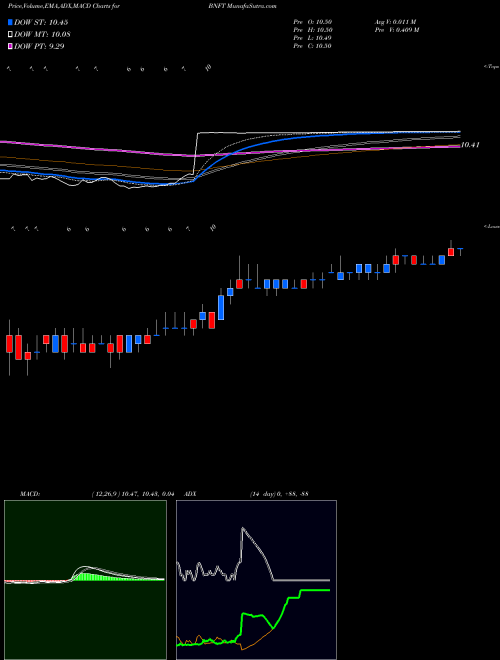Click the 'Pre O: 10.50' open value
The height and width of the screenshot is (660, 500).
point(312,22)
